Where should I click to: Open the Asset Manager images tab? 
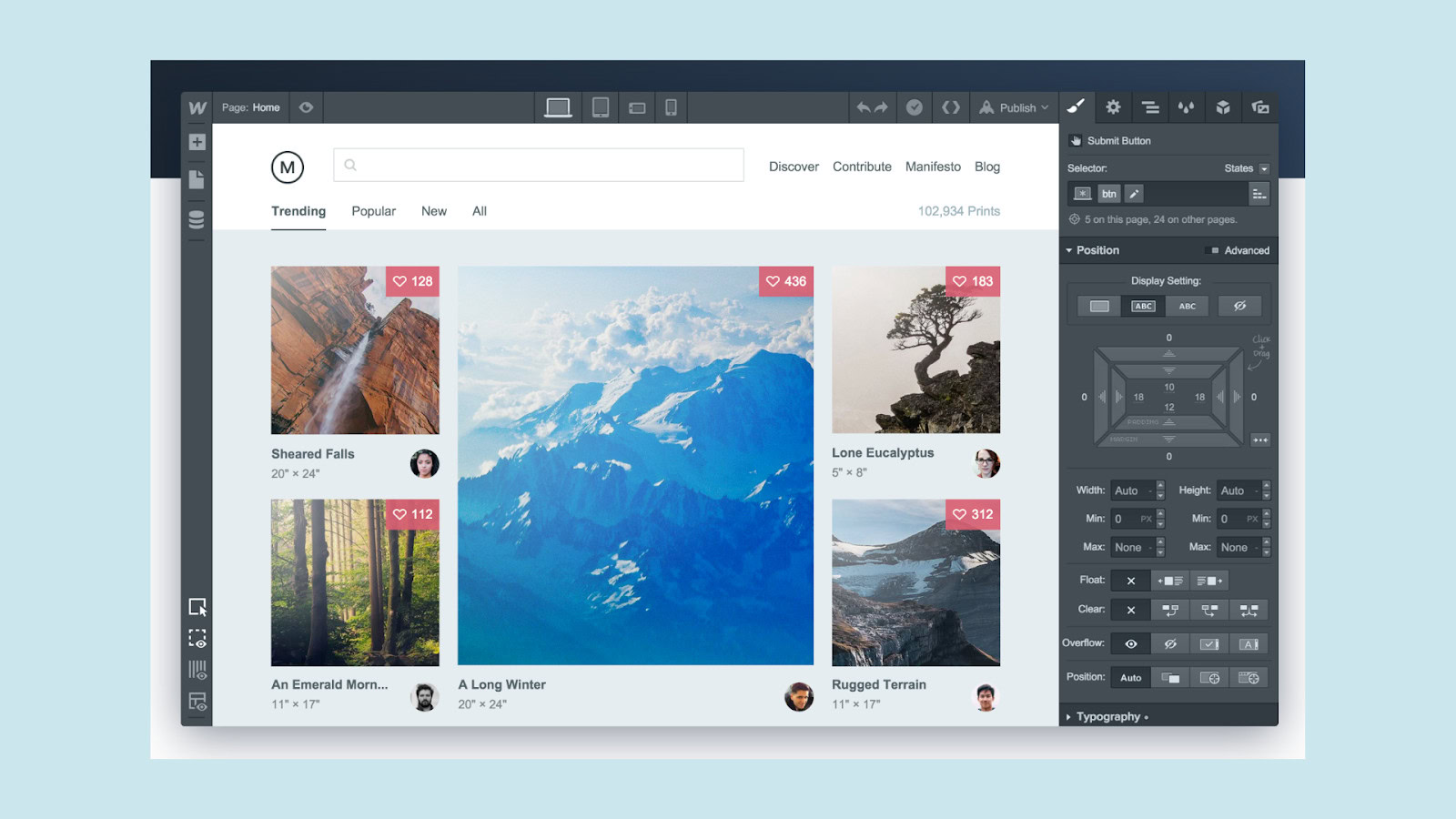point(1260,107)
